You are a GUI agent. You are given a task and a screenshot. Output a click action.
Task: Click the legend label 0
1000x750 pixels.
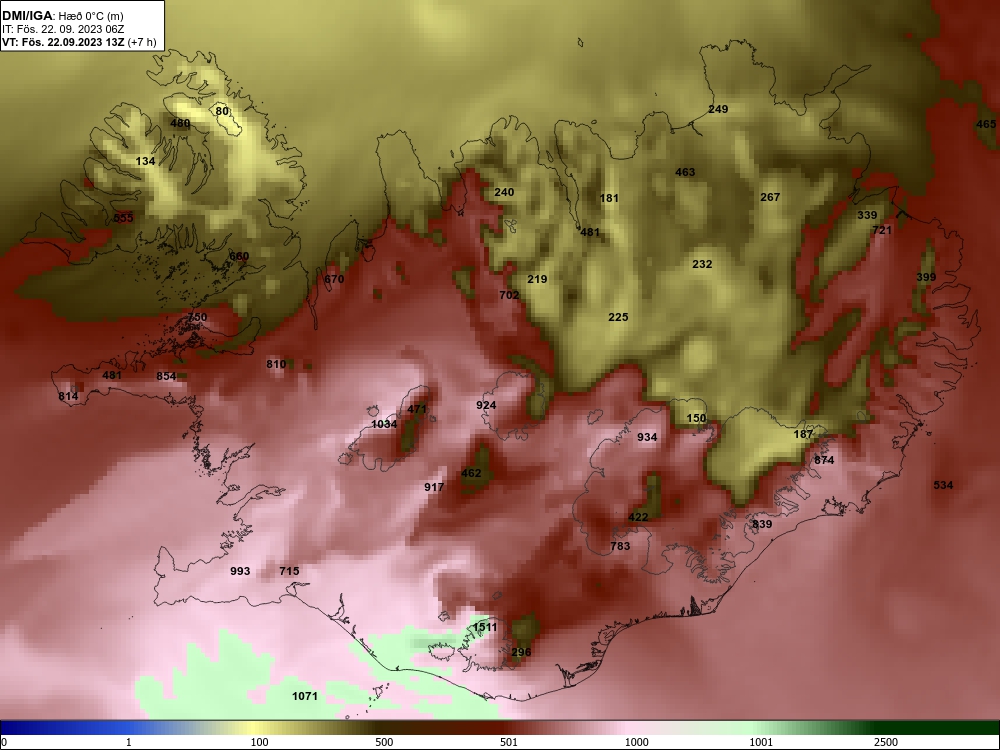click(x=4, y=742)
